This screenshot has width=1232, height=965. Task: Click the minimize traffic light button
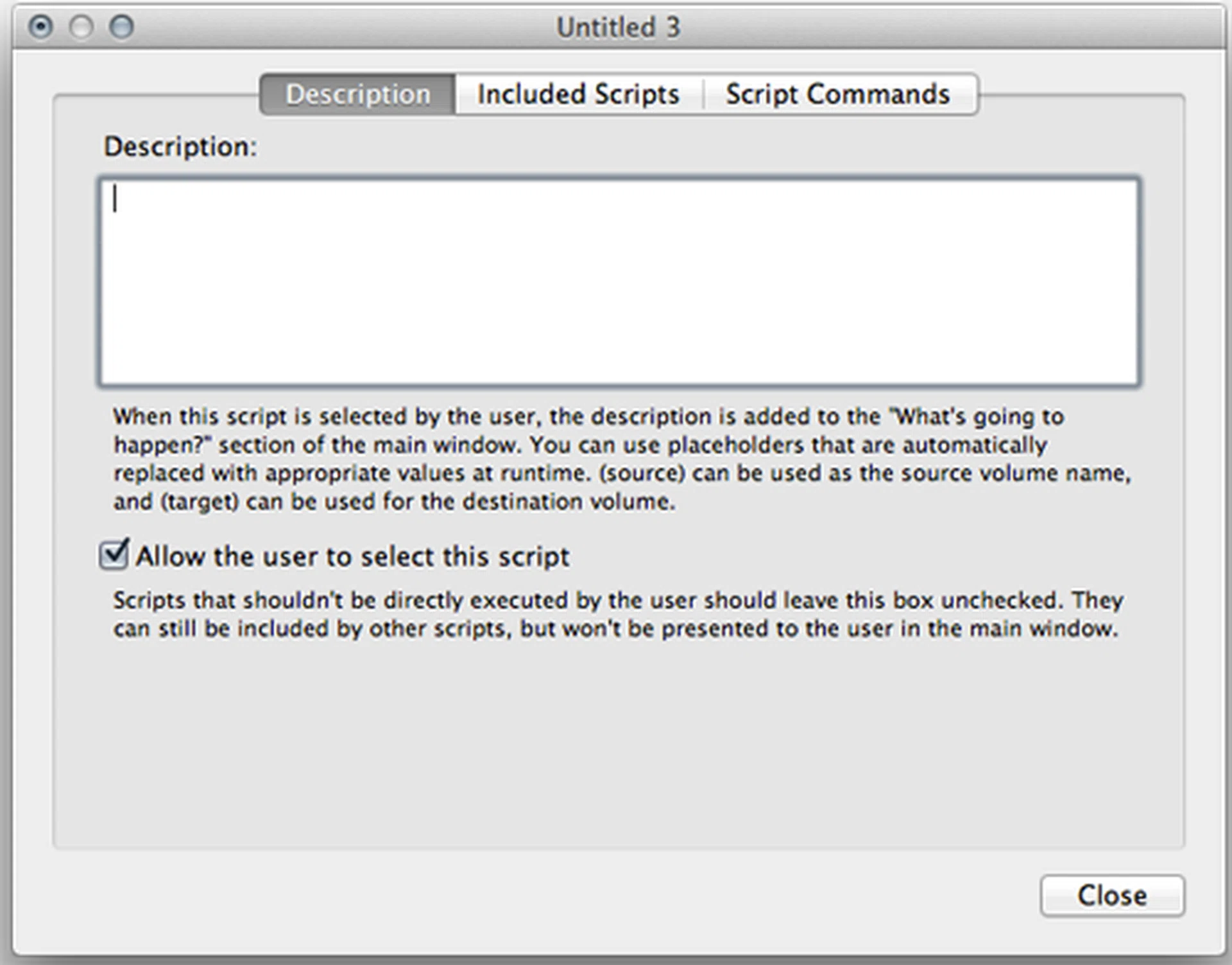[81, 28]
